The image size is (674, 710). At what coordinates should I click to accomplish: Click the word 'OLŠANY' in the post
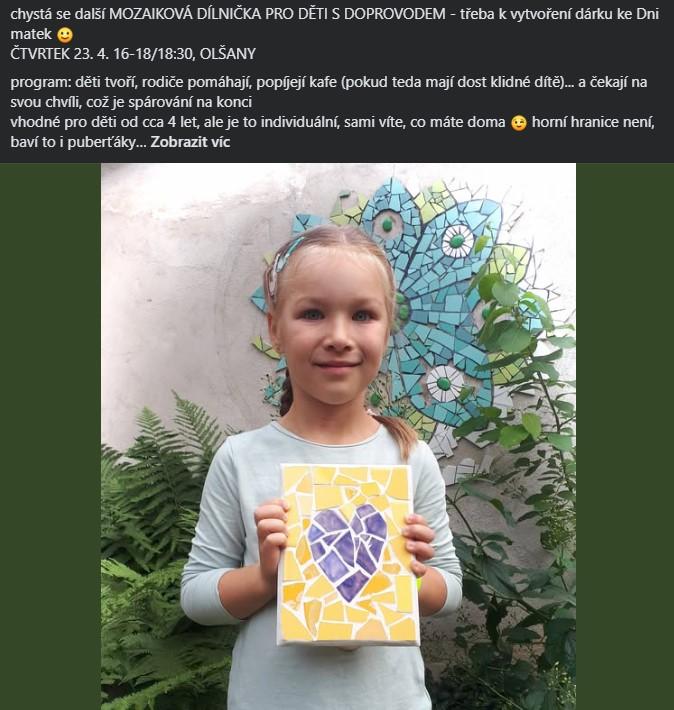(228, 54)
